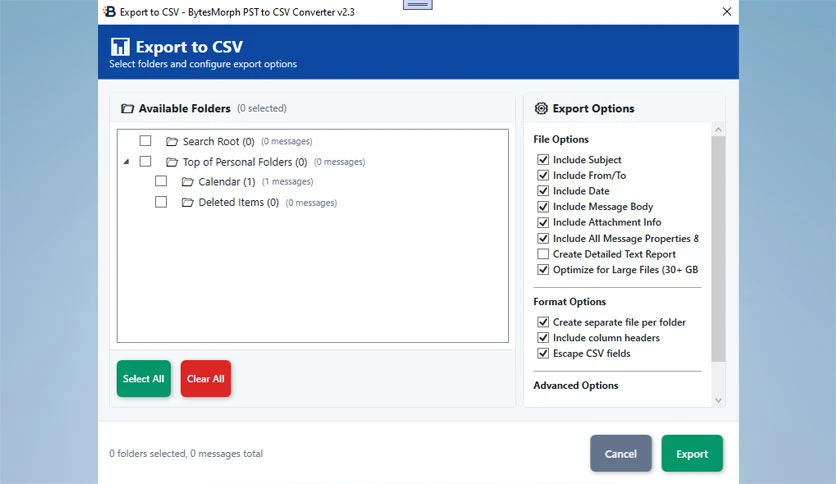Click the Cancel button
Viewport: 836px width, 484px height.
click(x=621, y=454)
